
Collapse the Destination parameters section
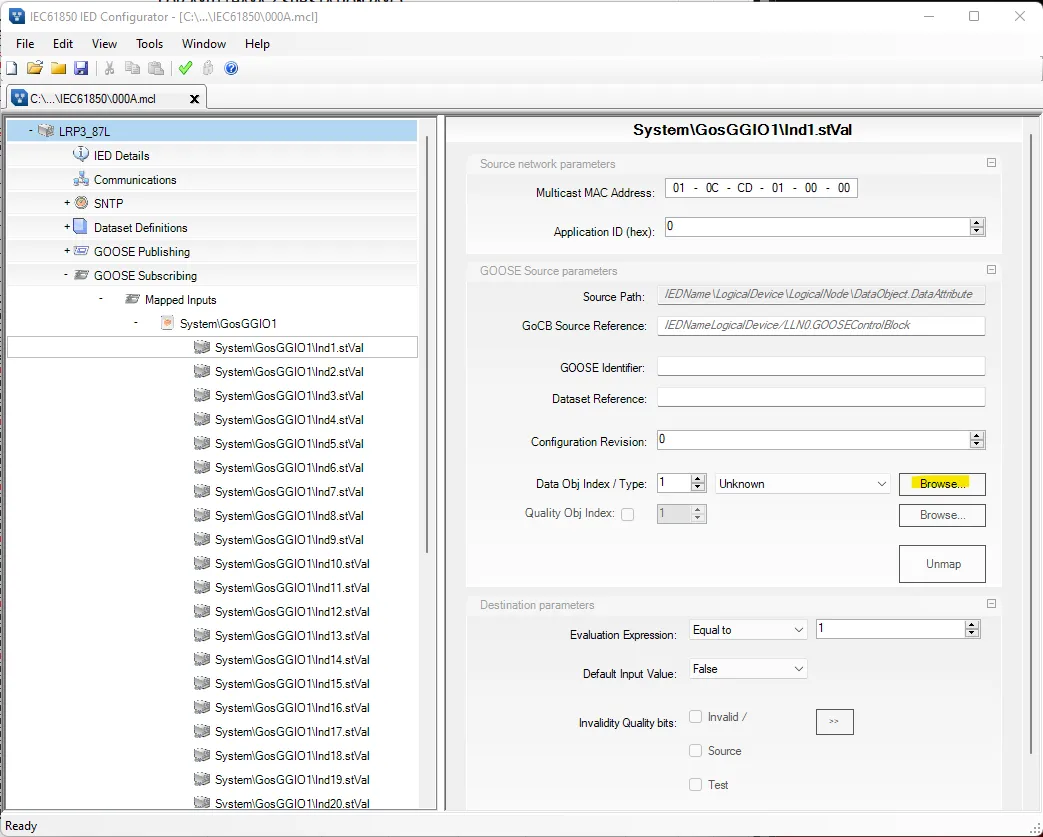991,603
